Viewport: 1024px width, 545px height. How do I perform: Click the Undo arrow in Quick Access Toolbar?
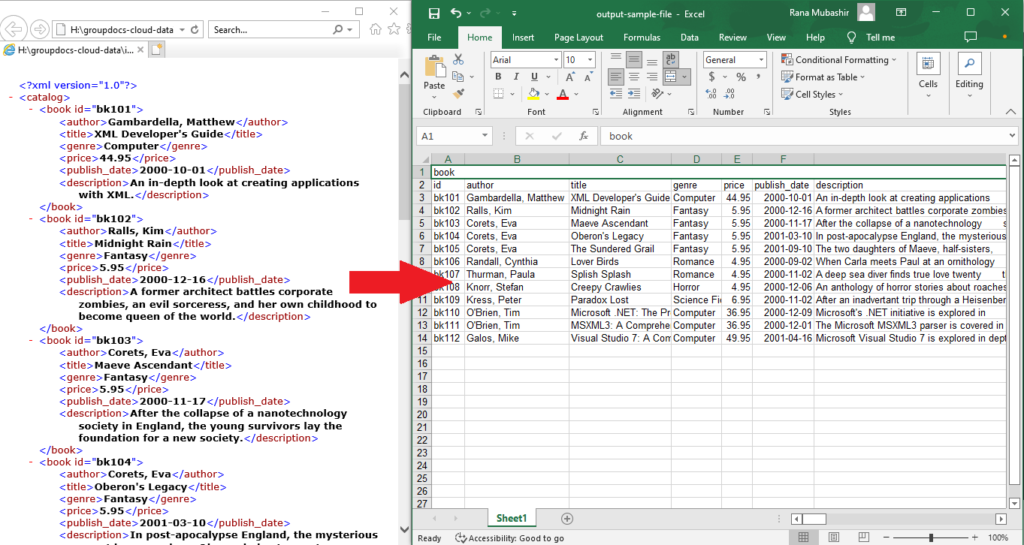click(456, 13)
